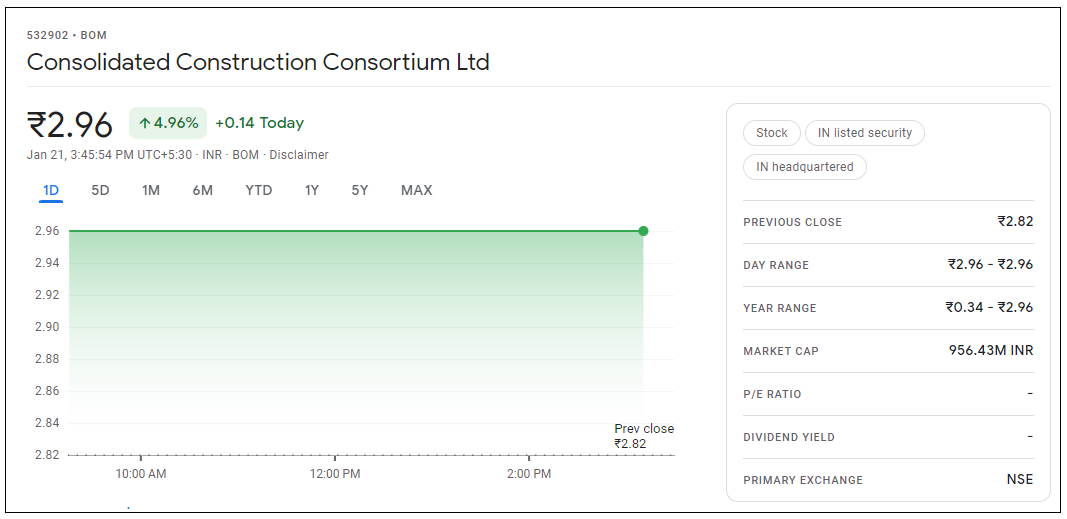Click the PRIMARY EXCHANGE label

(x=803, y=480)
